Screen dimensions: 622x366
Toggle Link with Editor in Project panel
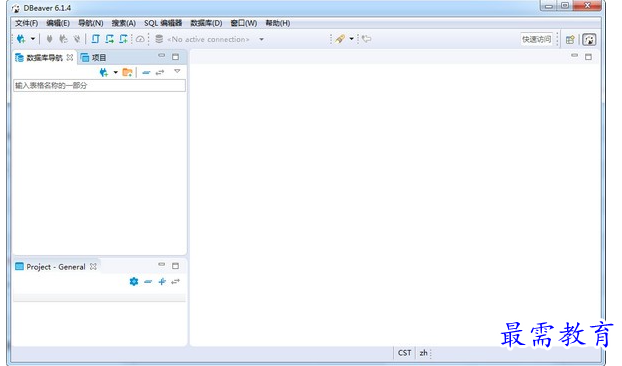click(175, 282)
